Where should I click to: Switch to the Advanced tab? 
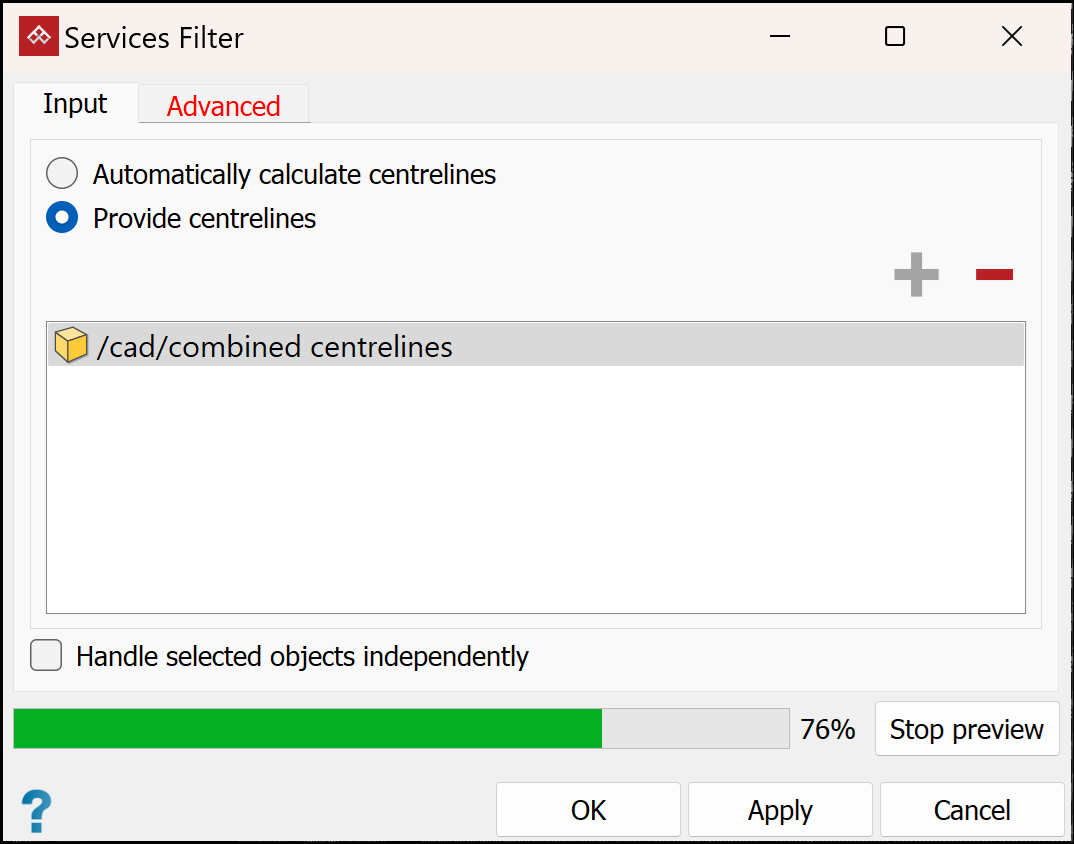point(223,106)
